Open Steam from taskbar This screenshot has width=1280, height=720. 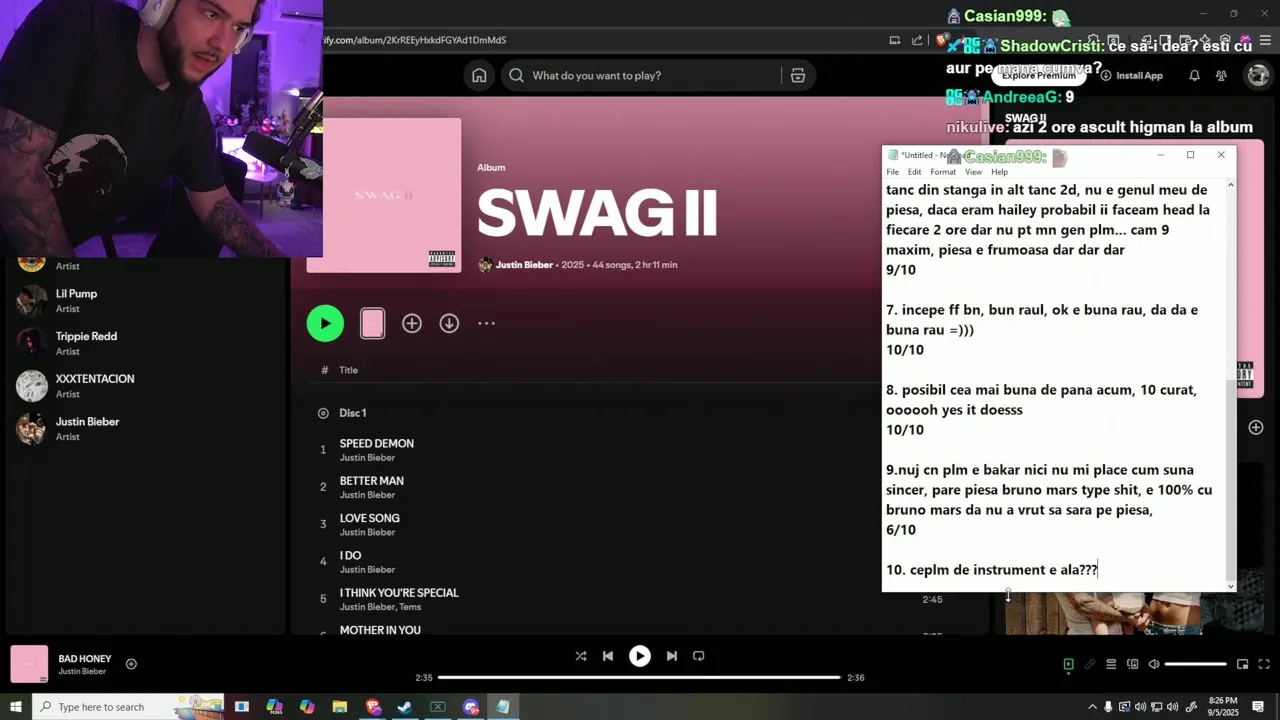(x=405, y=707)
